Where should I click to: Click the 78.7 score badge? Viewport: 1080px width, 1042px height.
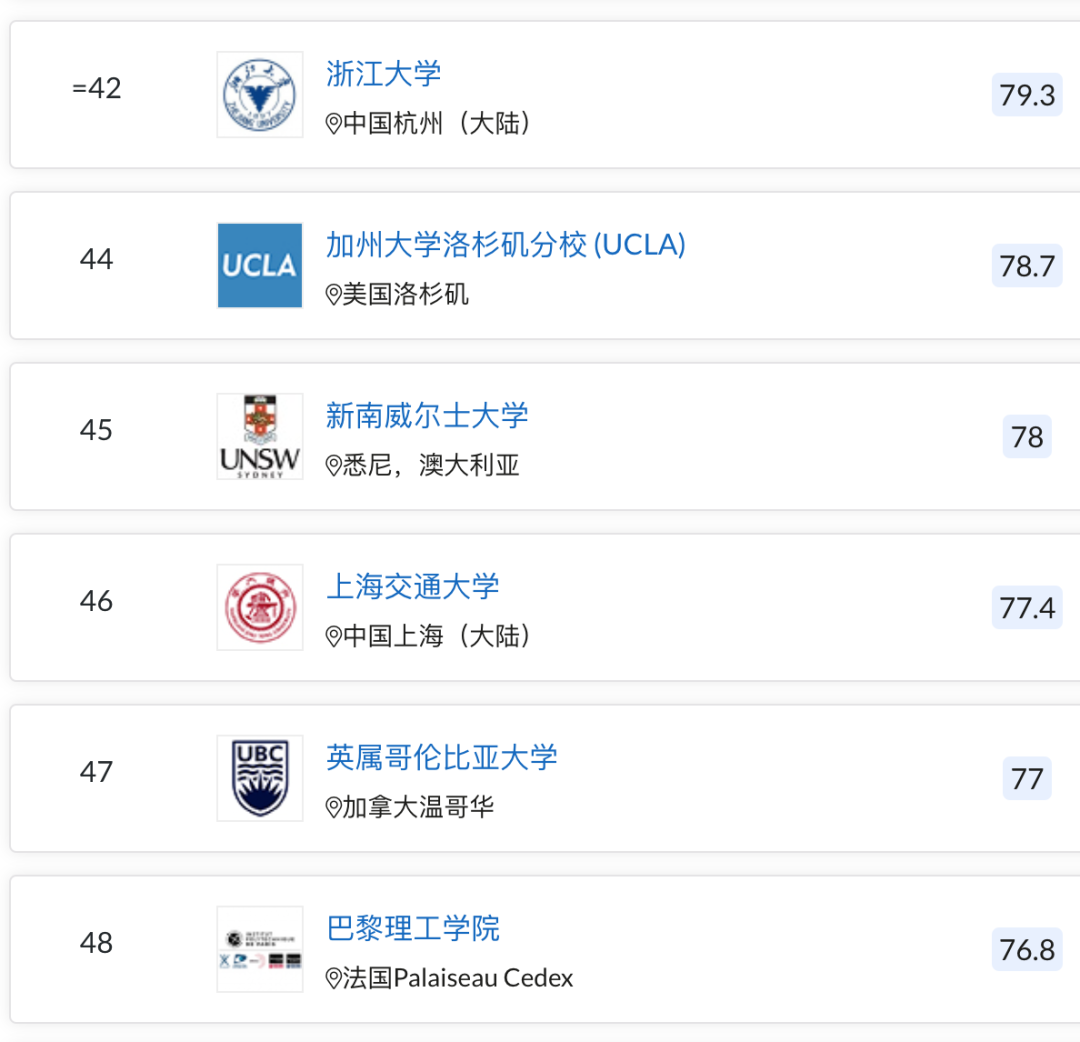[1027, 266]
